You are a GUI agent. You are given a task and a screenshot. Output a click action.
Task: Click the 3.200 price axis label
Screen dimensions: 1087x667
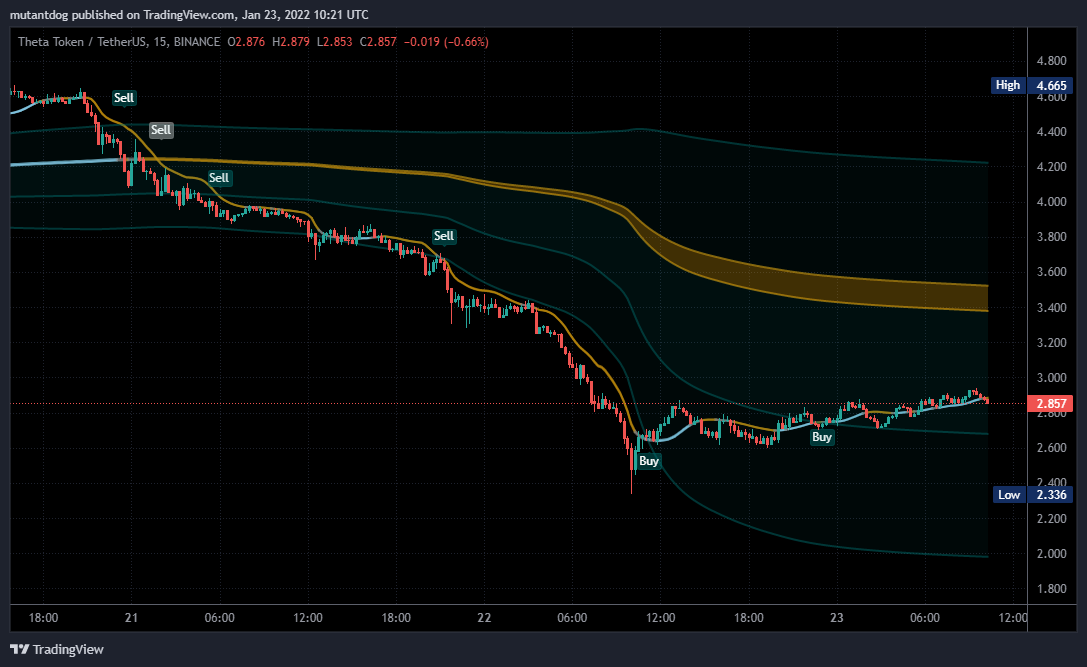1051,343
